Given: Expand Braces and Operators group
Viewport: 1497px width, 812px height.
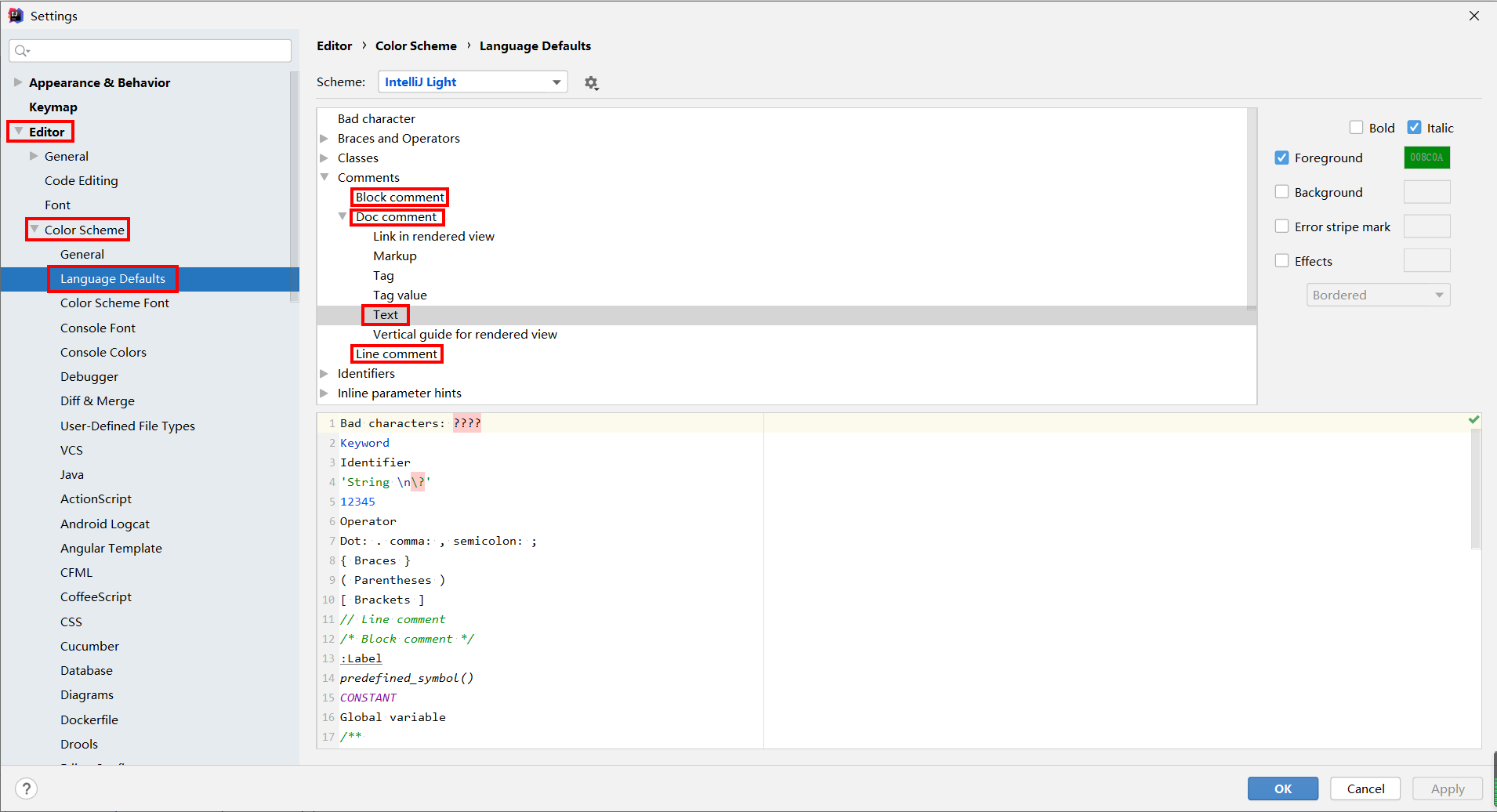Looking at the screenshot, I should coord(324,138).
